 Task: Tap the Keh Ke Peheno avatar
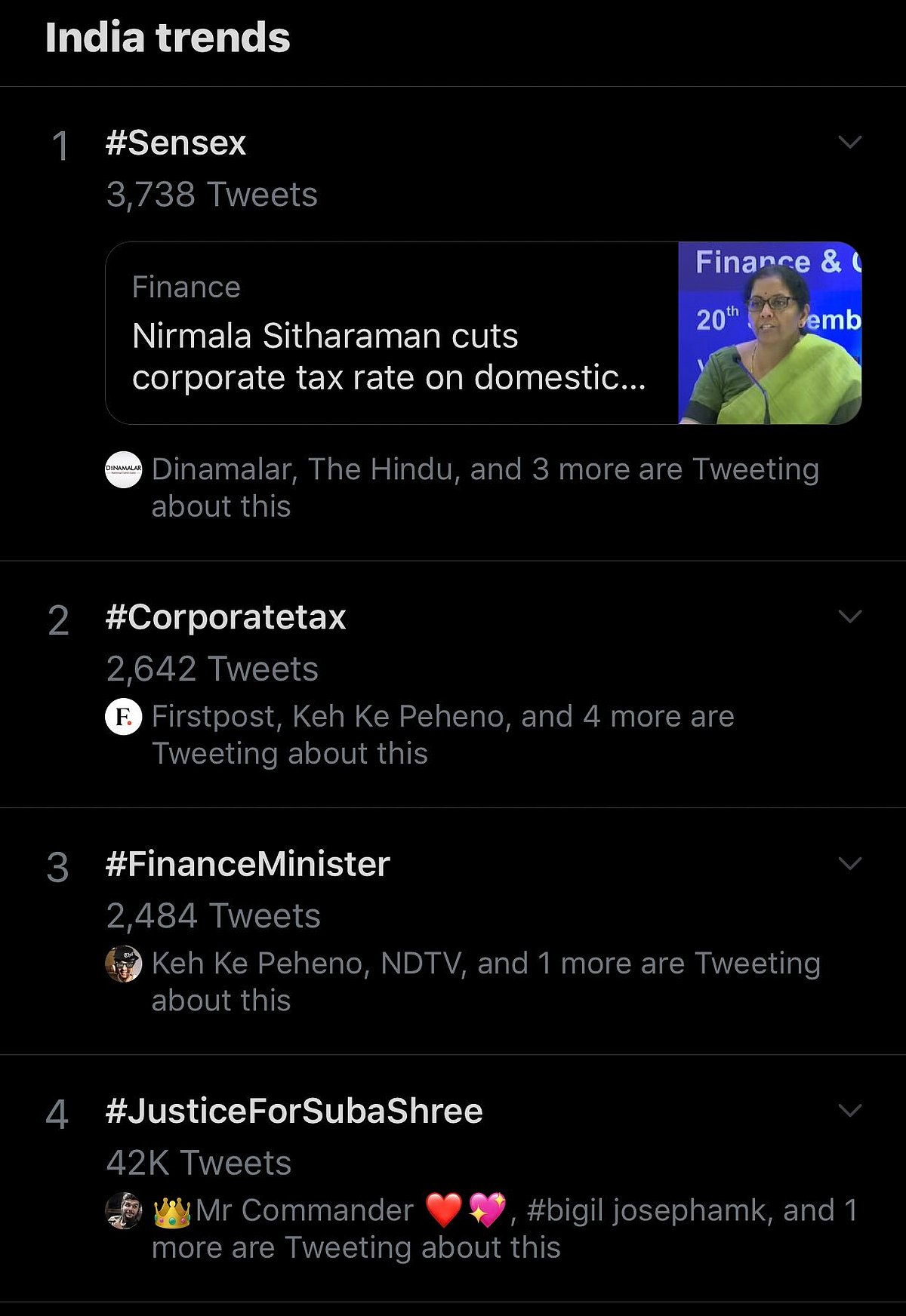pyautogui.click(x=123, y=964)
